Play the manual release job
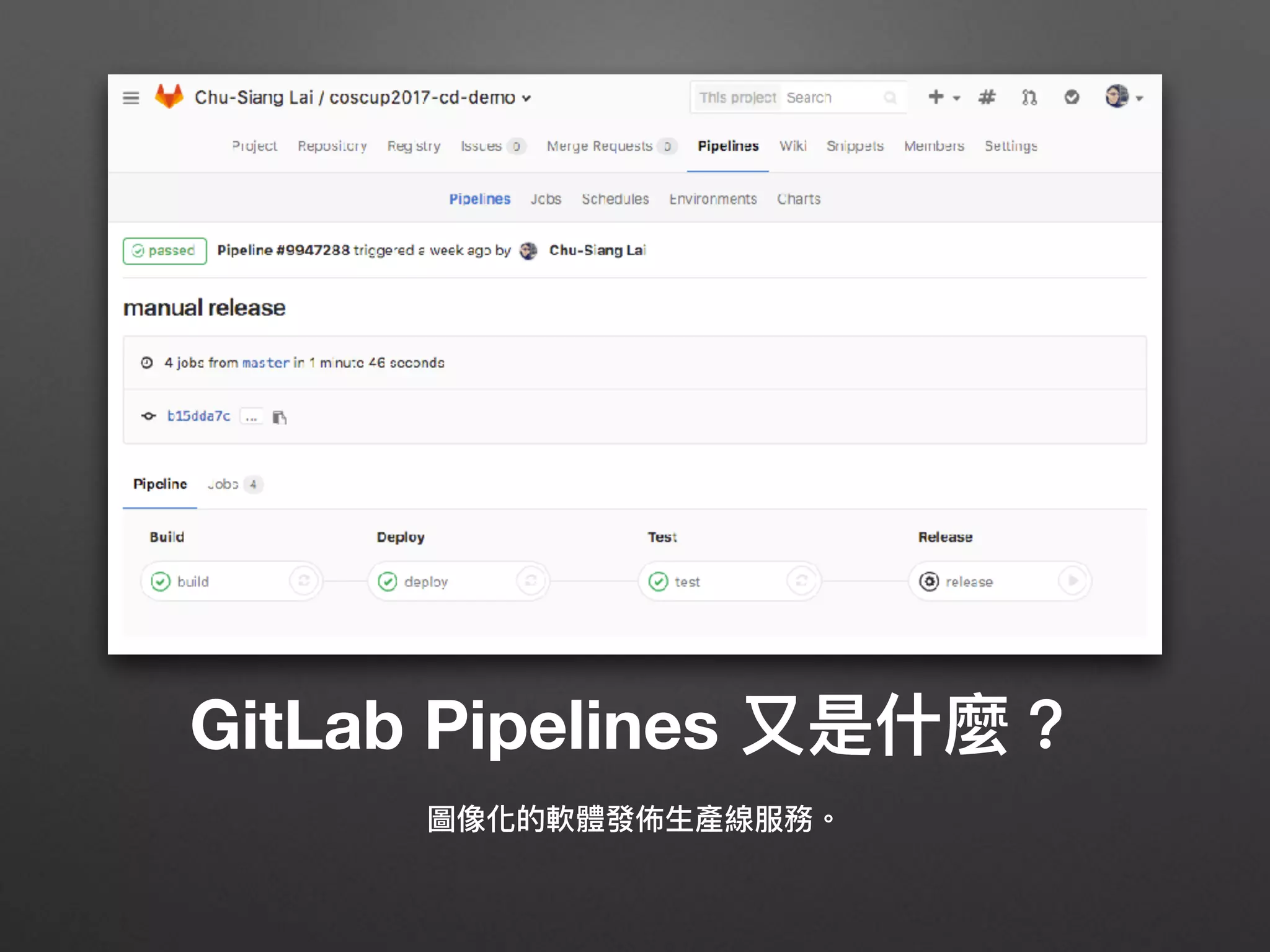1270x952 pixels. (1073, 581)
